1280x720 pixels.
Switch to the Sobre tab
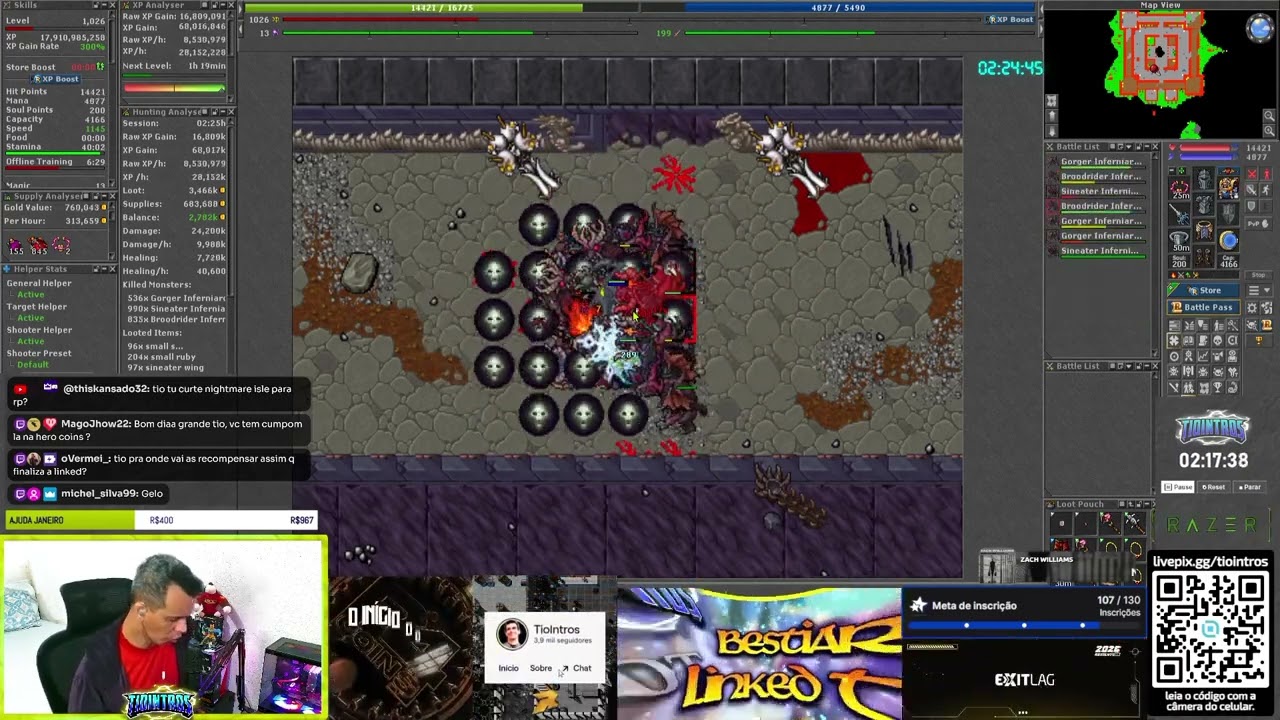click(540, 668)
